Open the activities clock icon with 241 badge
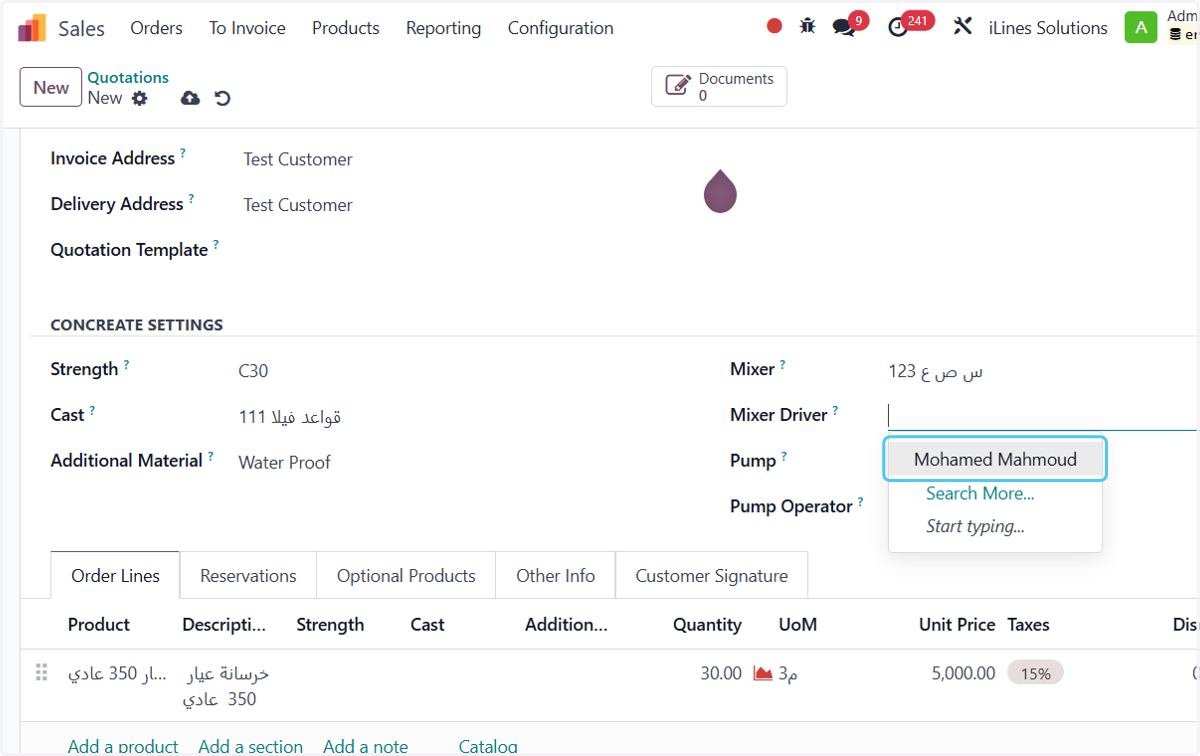The height and width of the screenshot is (756, 1200). point(898,28)
